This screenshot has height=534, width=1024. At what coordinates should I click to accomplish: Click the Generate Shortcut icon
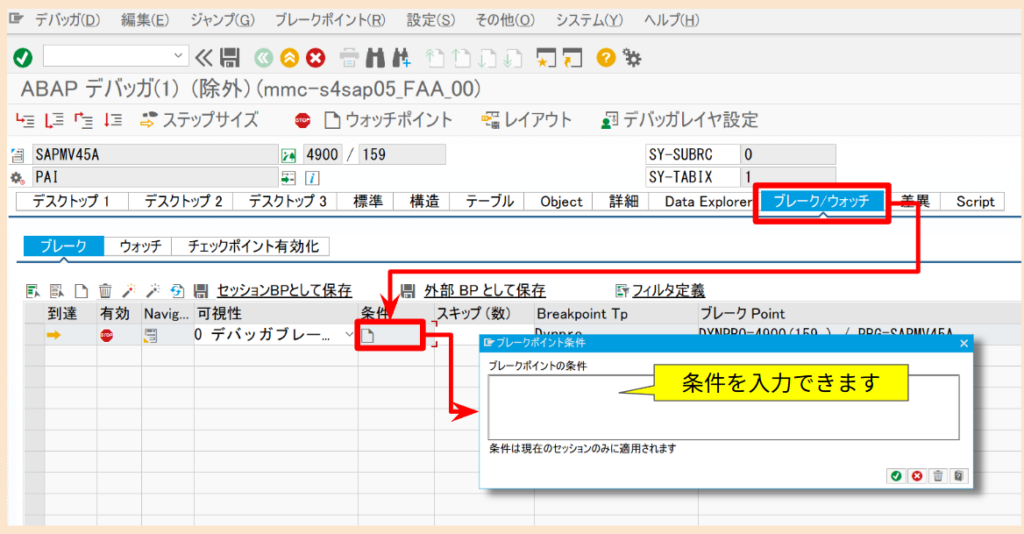[572, 58]
